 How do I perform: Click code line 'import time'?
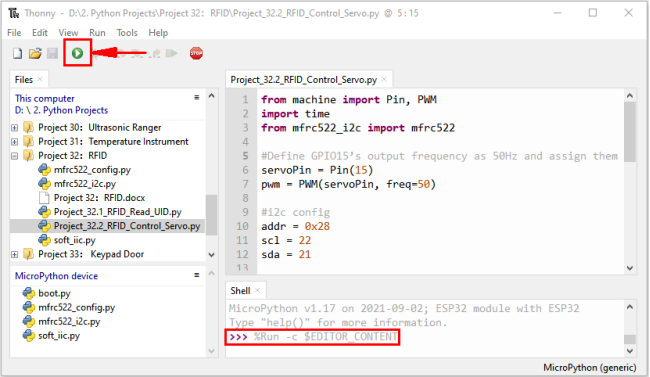point(296,114)
